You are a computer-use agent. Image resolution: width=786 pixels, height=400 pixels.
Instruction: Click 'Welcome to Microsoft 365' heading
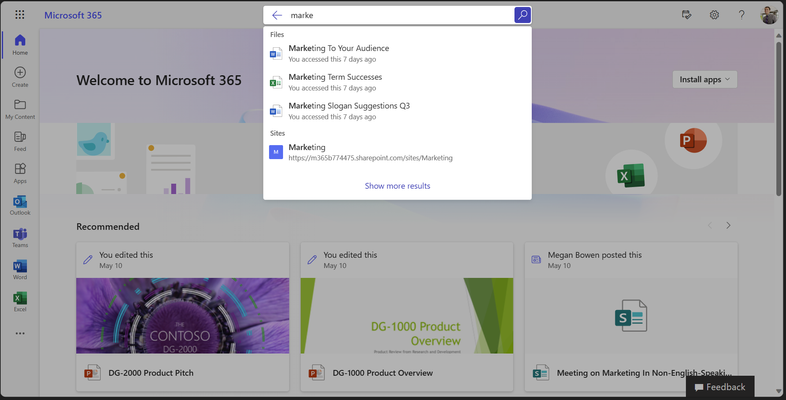pos(159,80)
